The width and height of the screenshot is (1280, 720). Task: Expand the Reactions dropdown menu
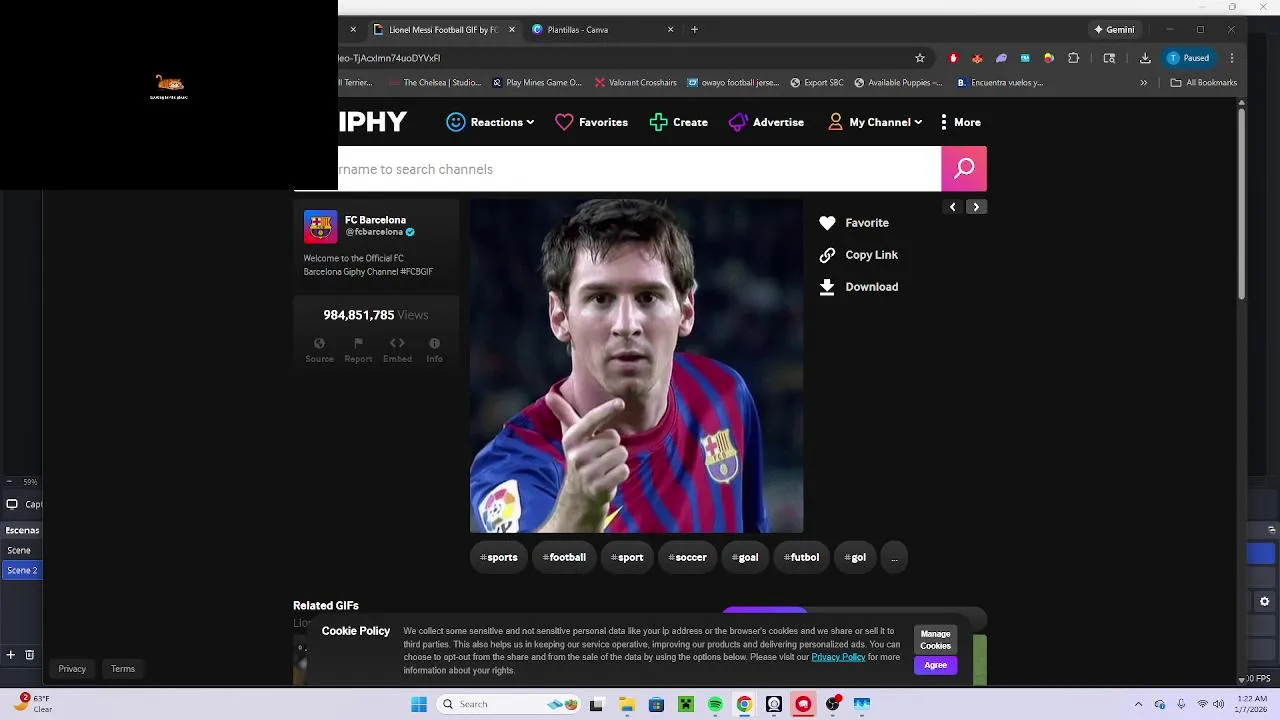click(490, 122)
